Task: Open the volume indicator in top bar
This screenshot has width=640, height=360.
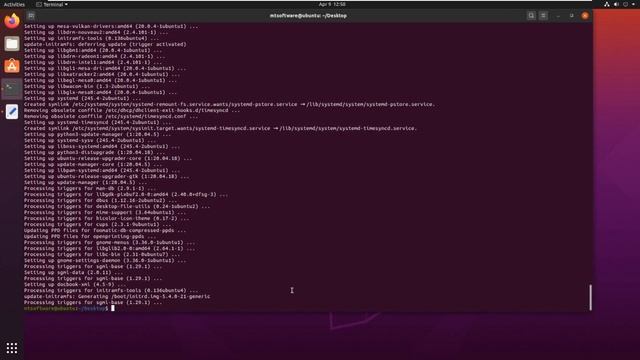Action: click(x=616, y=4)
